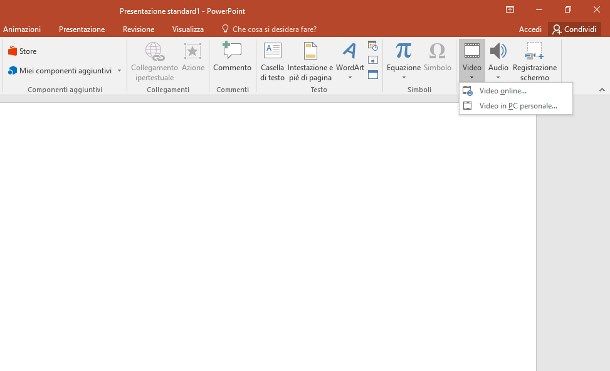Close the PowerPoint window
The height and width of the screenshot is (371, 610).
point(596,10)
